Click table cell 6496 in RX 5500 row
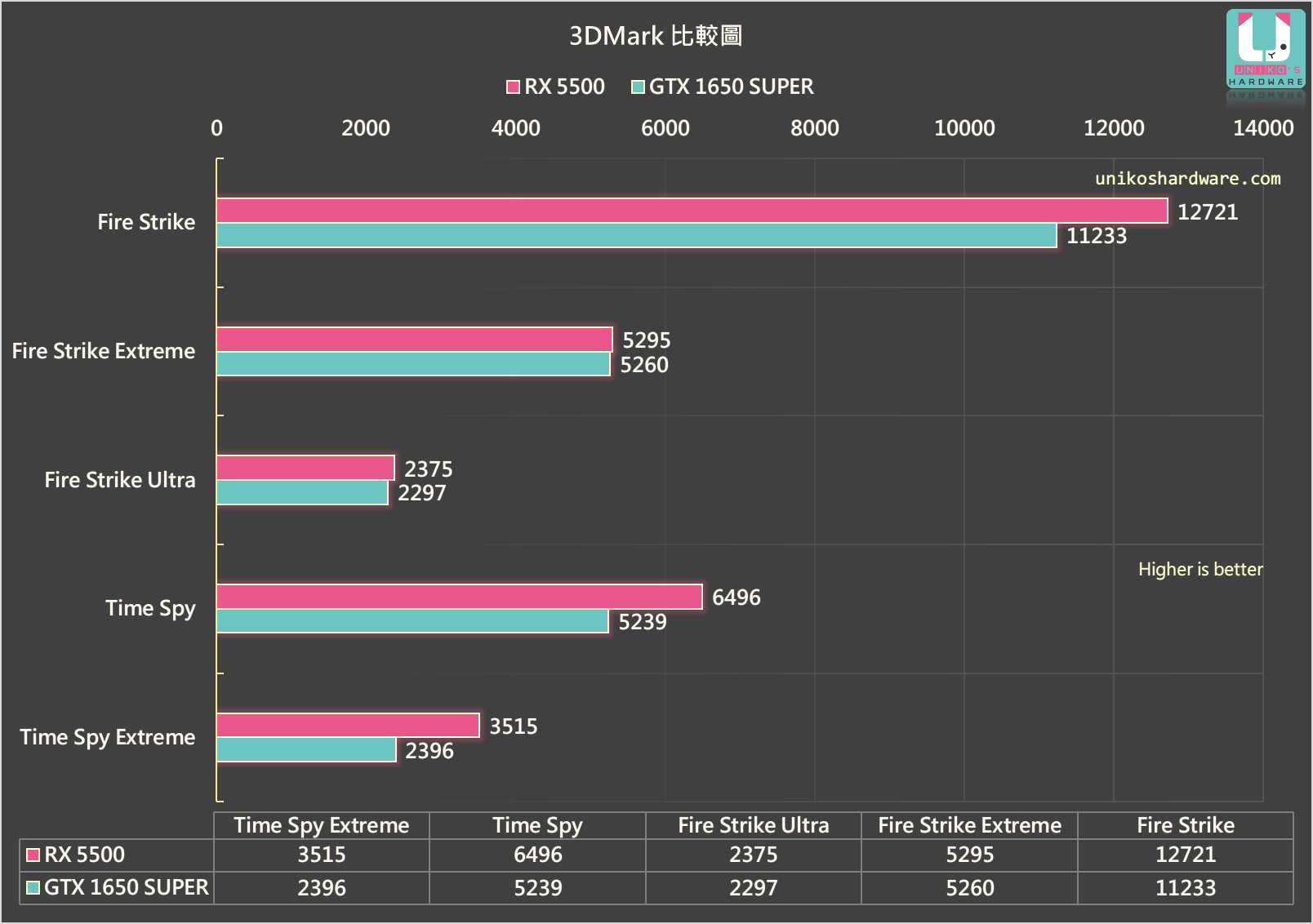Image resolution: width=1313 pixels, height=924 pixels. pos(538,855)
